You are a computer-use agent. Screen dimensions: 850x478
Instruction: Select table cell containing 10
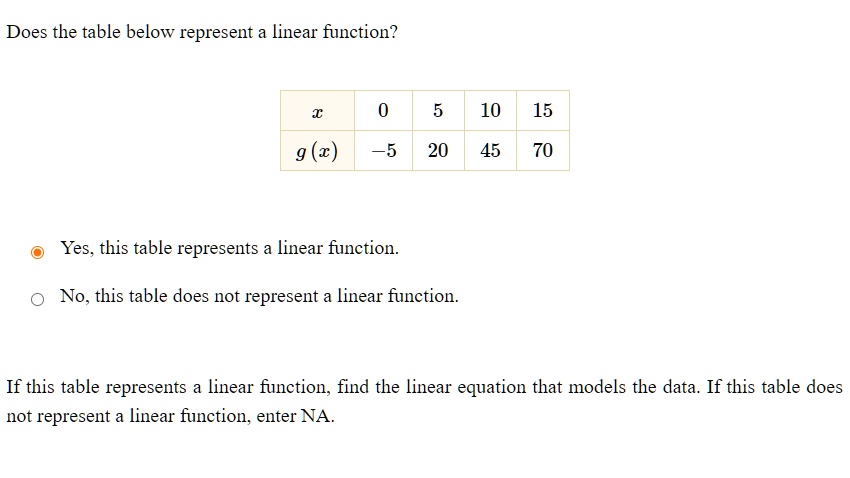click(x=491, y=111)
